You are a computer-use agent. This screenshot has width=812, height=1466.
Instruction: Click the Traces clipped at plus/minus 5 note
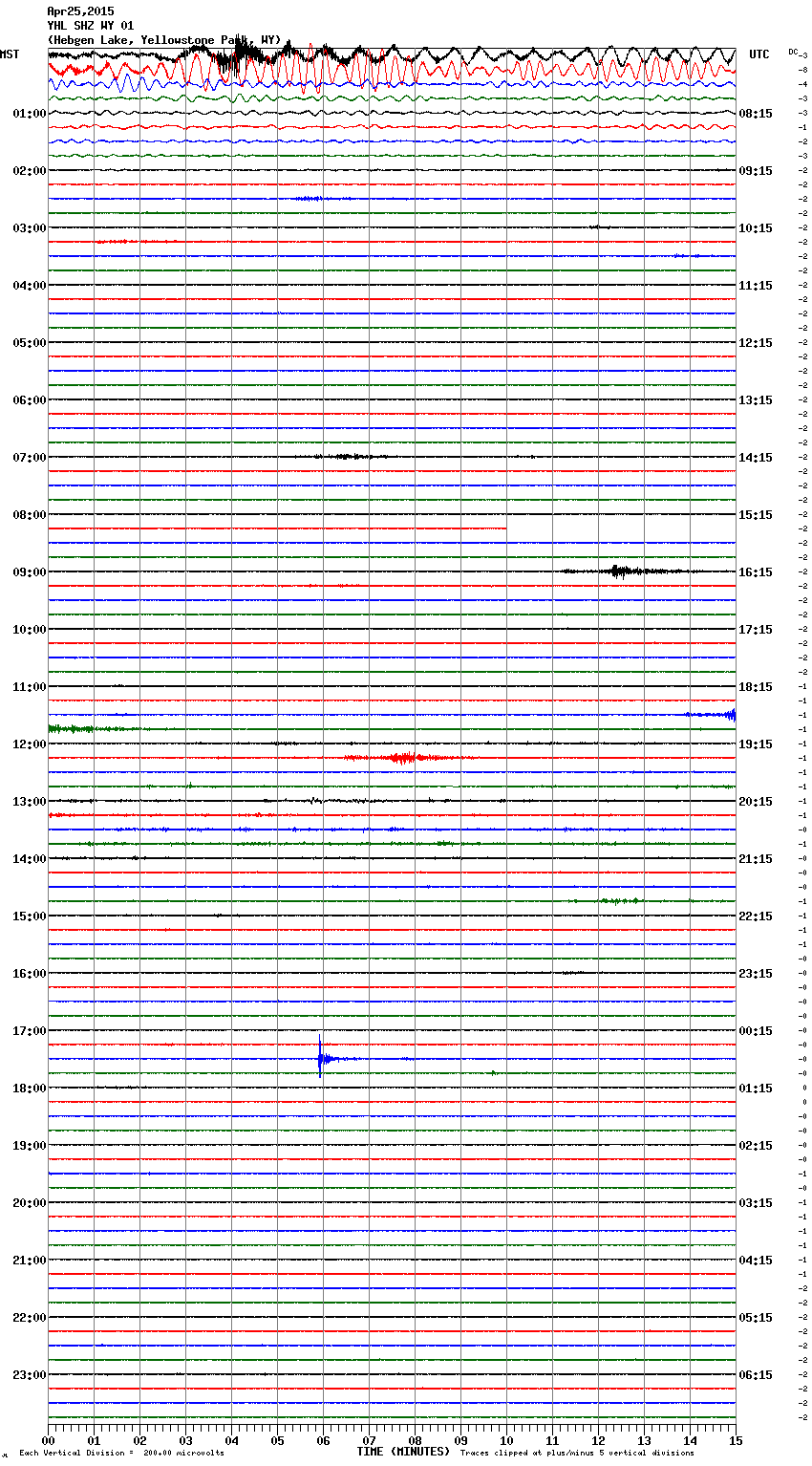(577, 1453)
